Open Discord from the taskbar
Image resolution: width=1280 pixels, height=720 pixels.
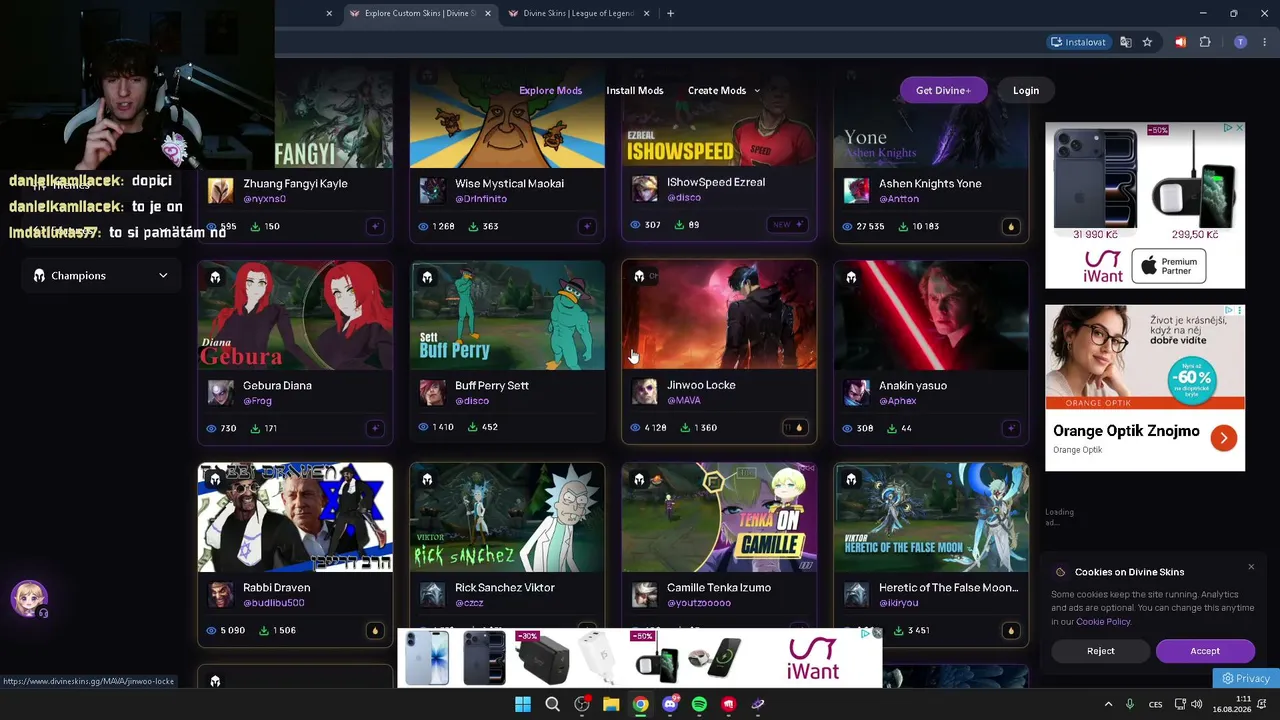[x=670, y=704]
